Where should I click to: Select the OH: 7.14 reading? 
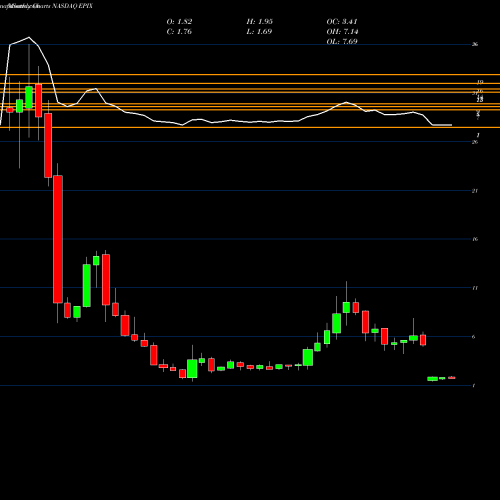click(342, 32)
